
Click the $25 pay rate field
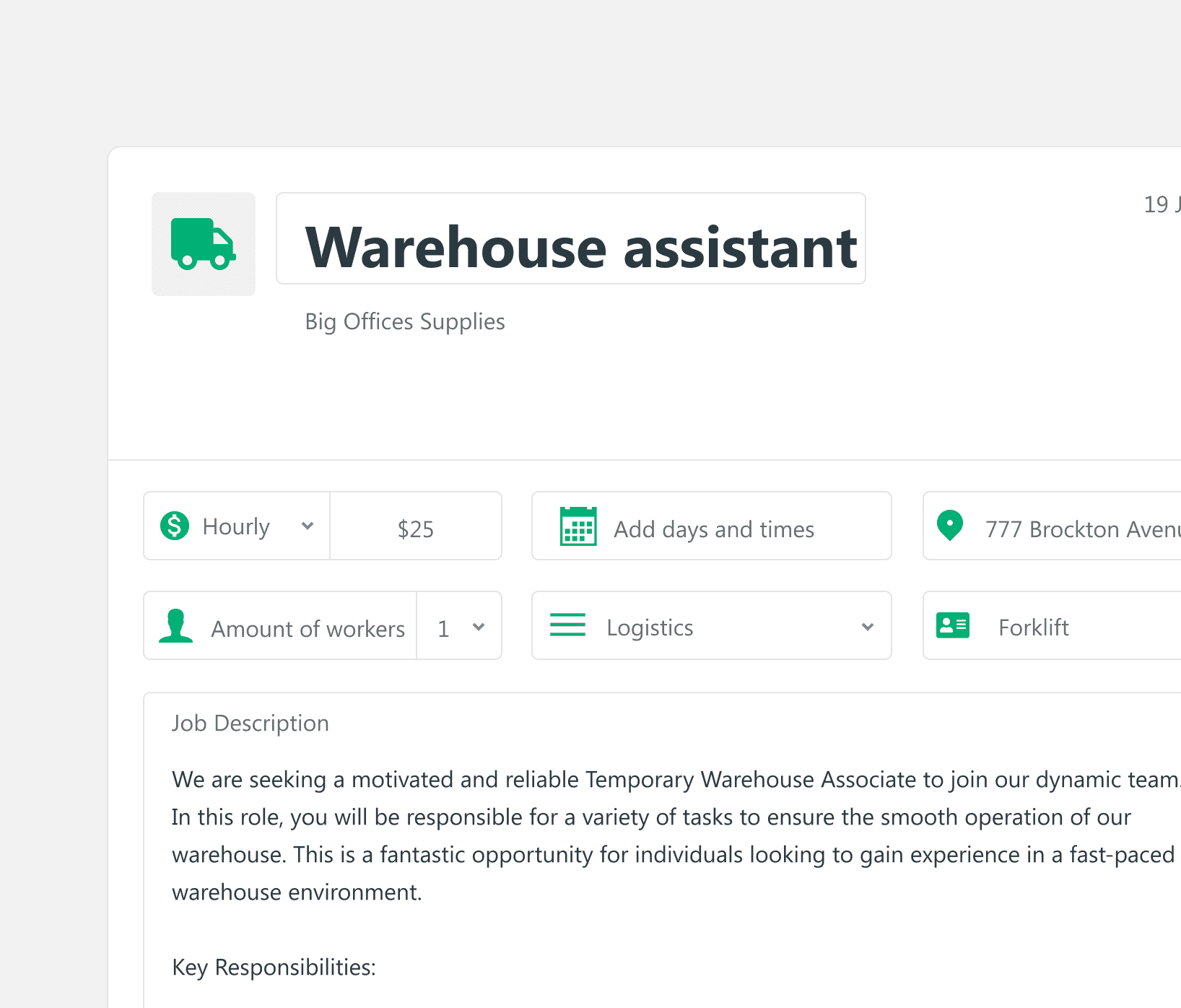point(416,529)
